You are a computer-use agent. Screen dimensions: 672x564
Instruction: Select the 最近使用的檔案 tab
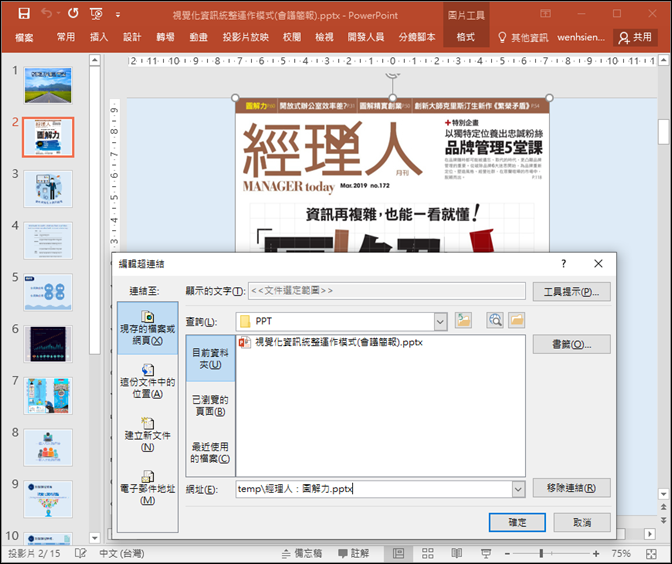click(x=210, y=453)
